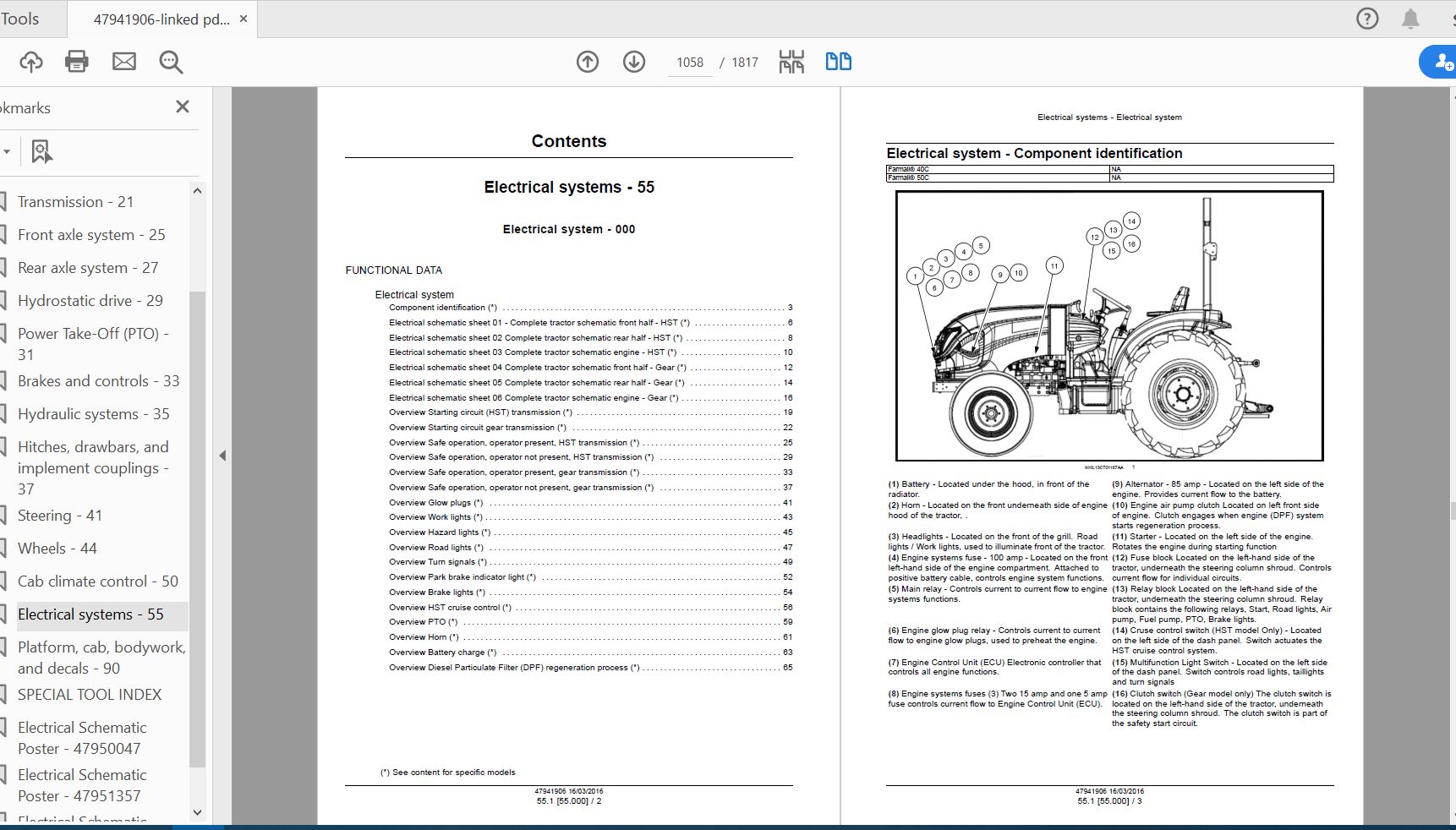Open Transmission - 21 bookmark
This screenshot has height=830, width=1456.
coord(75,202)
